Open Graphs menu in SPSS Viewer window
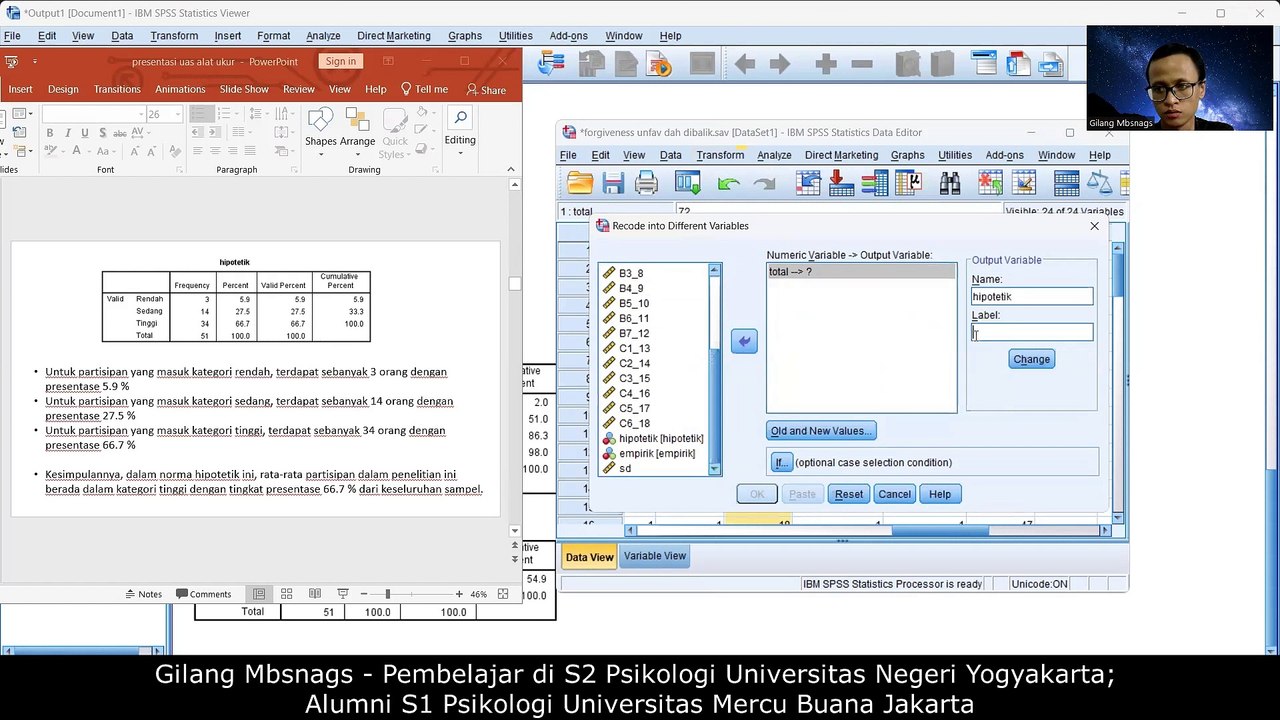 point(465,36)
